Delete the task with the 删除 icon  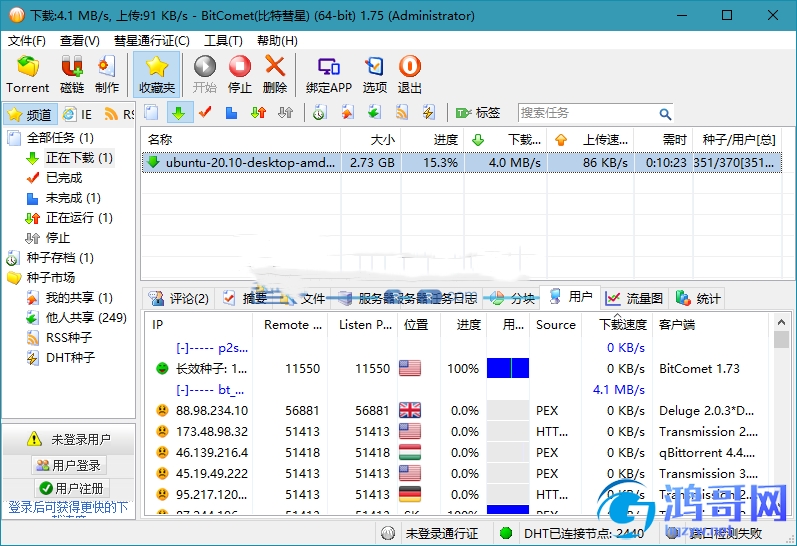[274, 75]
